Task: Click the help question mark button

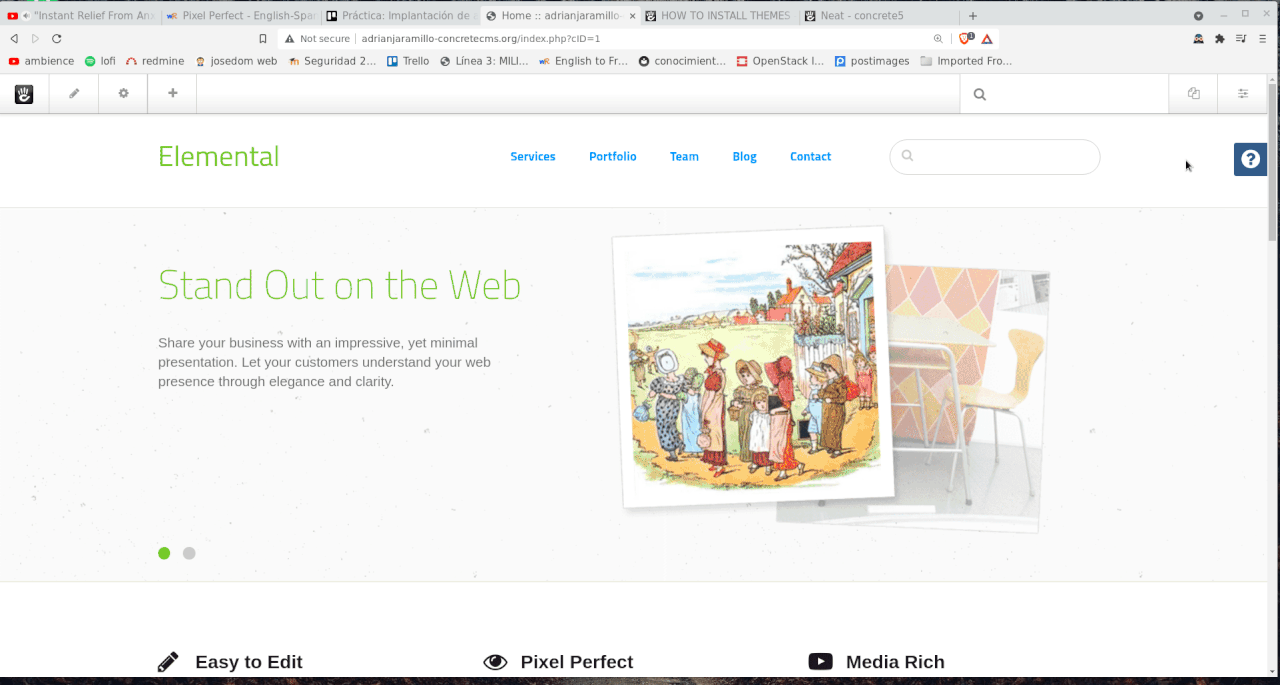Action: 1250,159
